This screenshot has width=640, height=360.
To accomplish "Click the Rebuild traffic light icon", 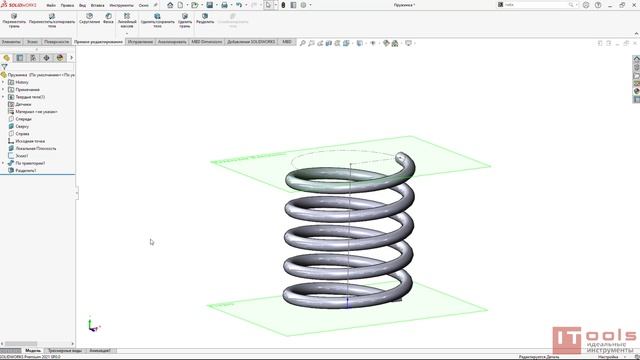I will (283, 5).
